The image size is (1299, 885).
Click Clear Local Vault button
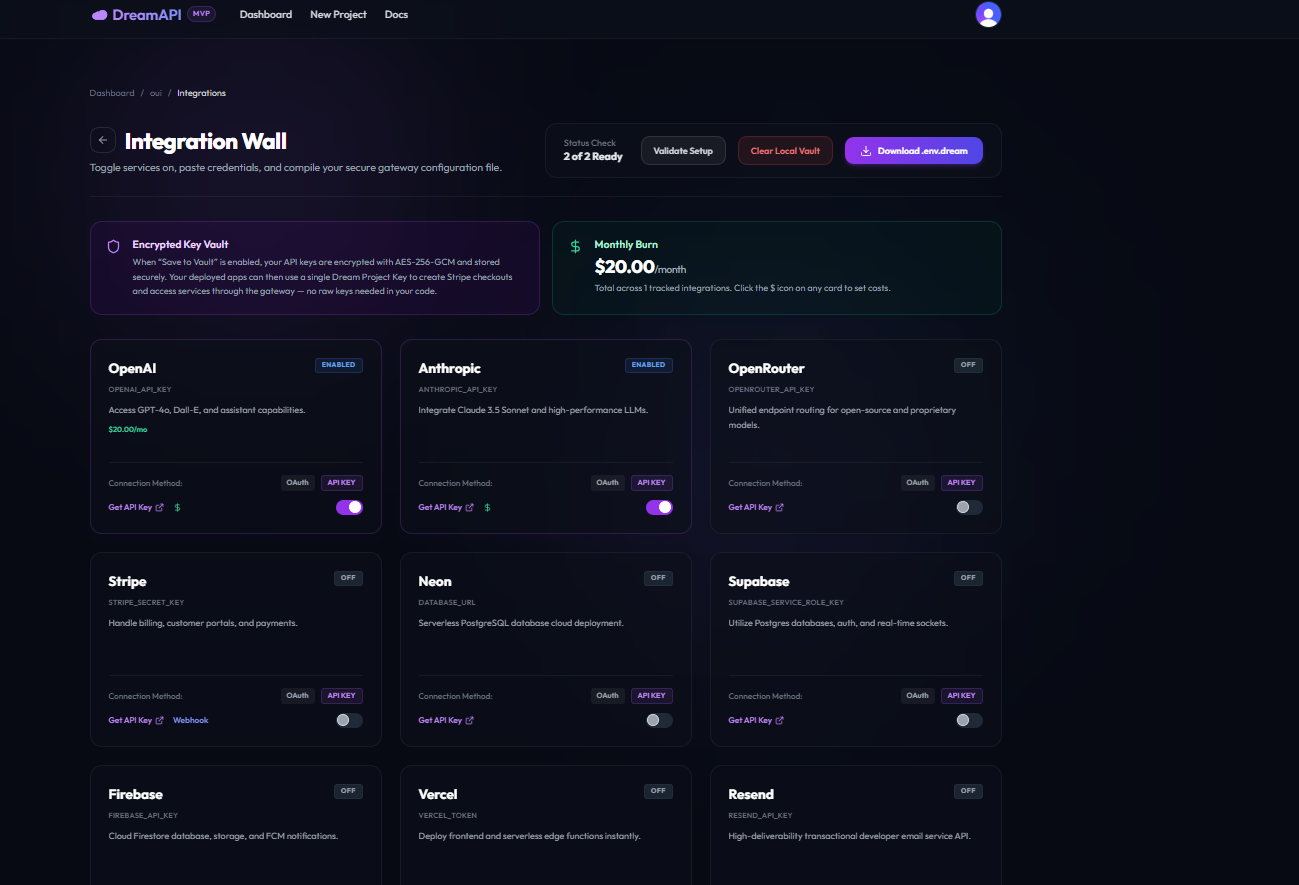pos(785,151)
